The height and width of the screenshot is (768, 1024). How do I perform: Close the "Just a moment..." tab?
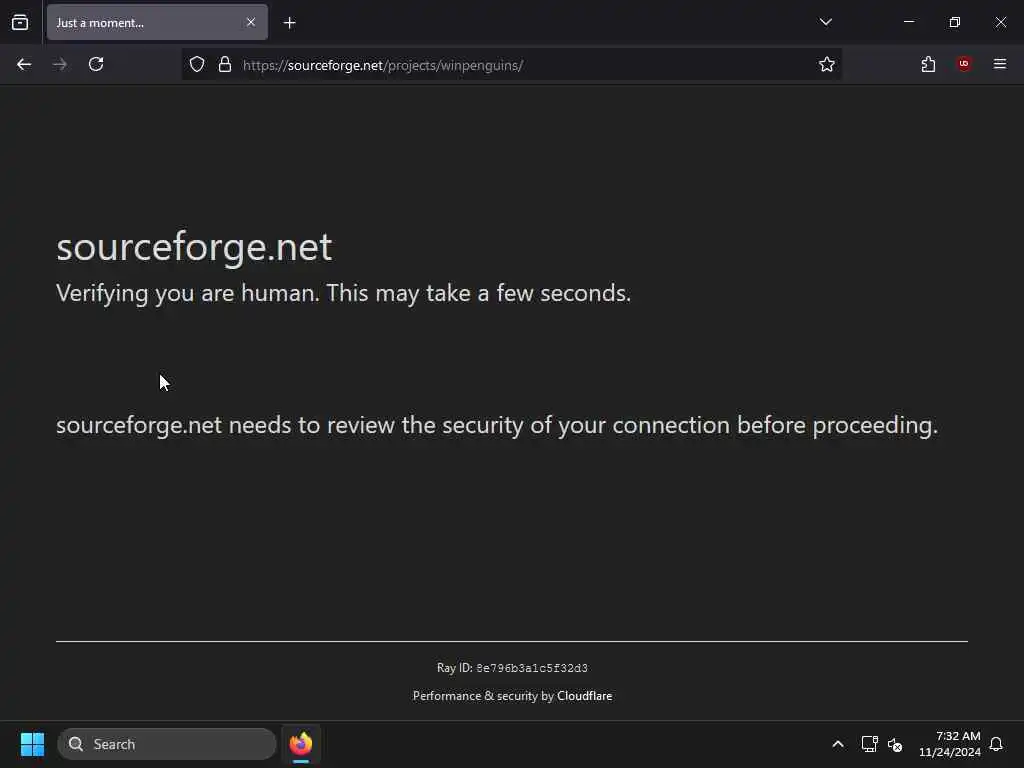(251, 22)
